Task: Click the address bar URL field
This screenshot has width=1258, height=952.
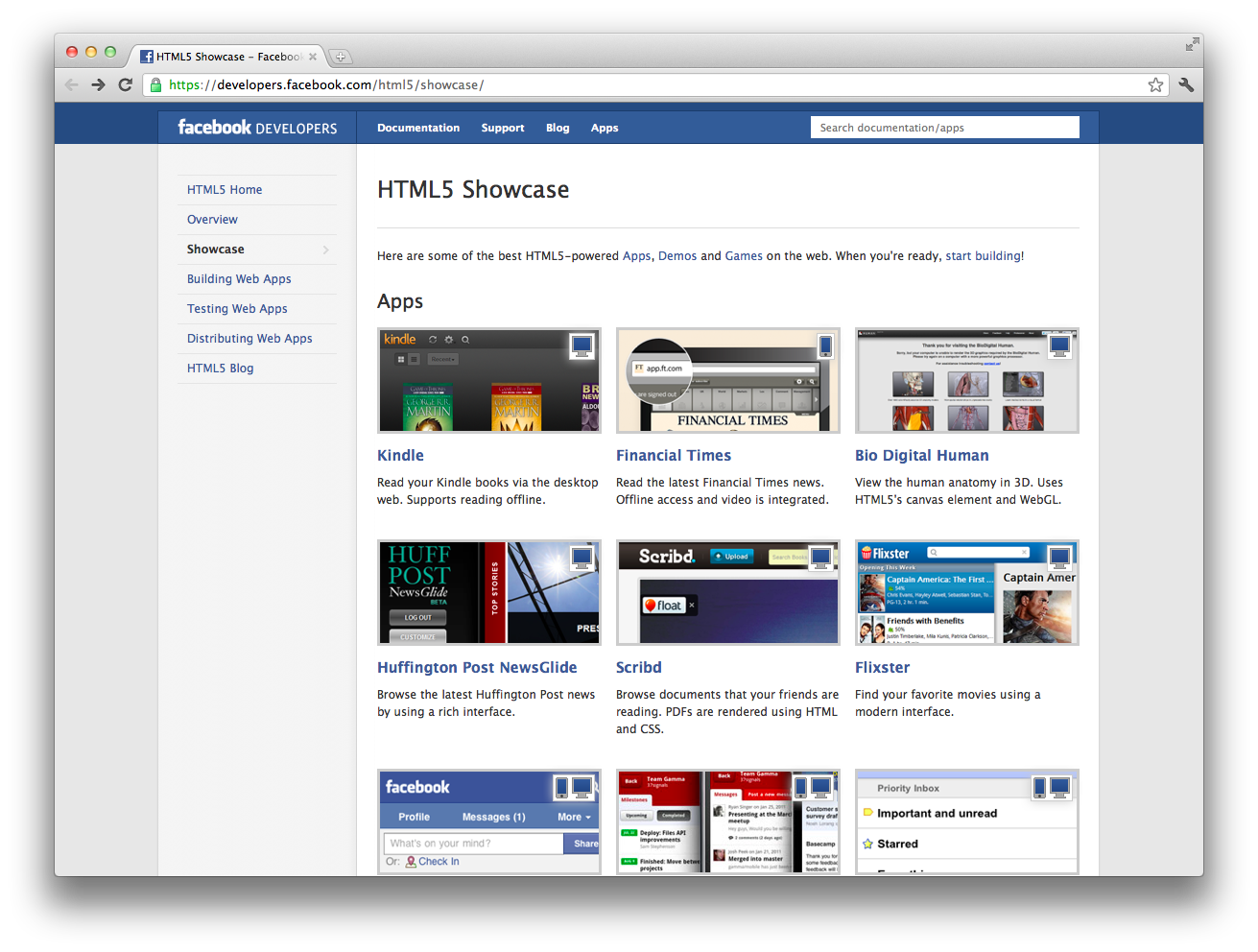Action: (x=653, y=84)
